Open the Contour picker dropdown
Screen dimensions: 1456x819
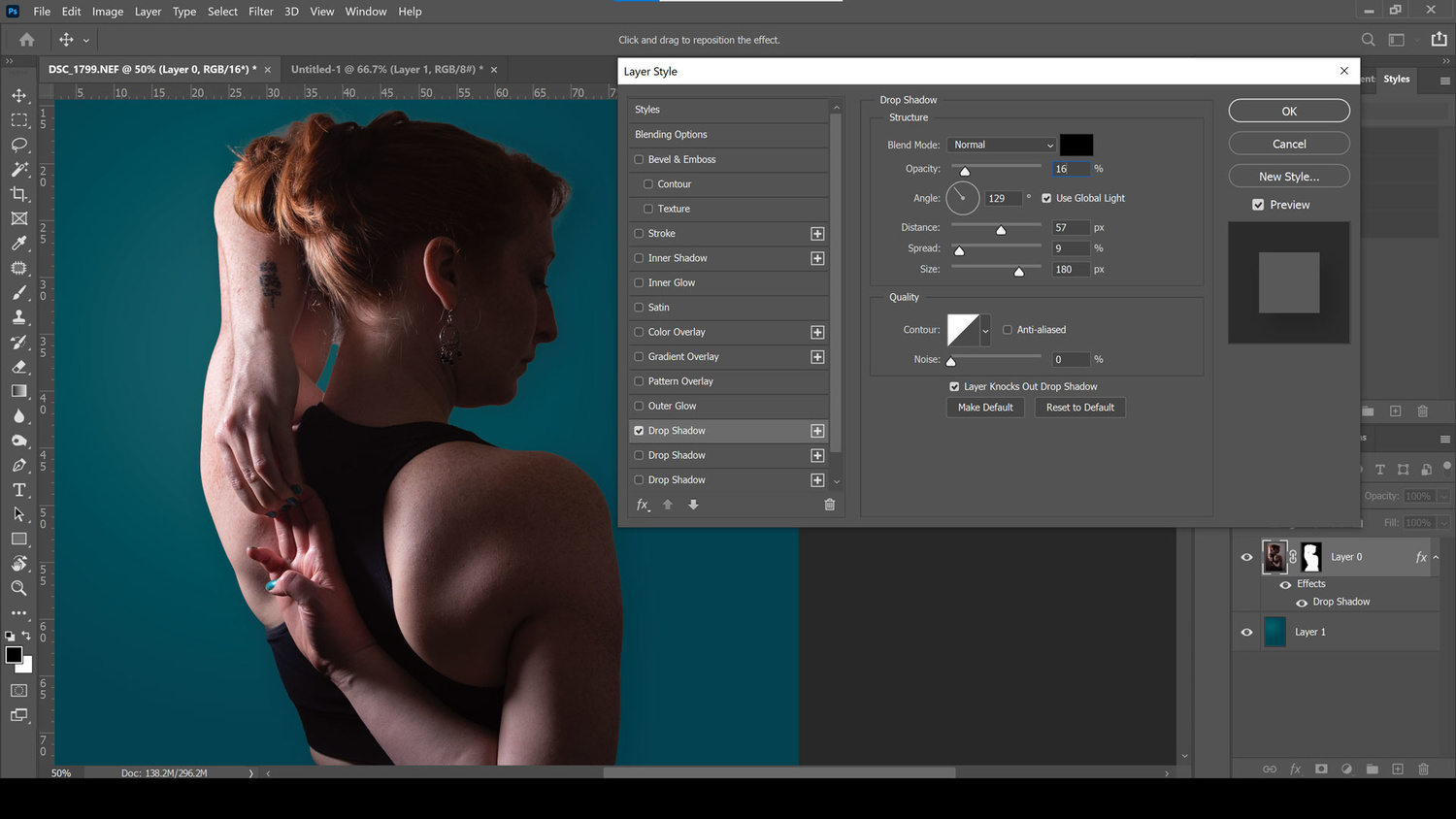tap(985, 330)
